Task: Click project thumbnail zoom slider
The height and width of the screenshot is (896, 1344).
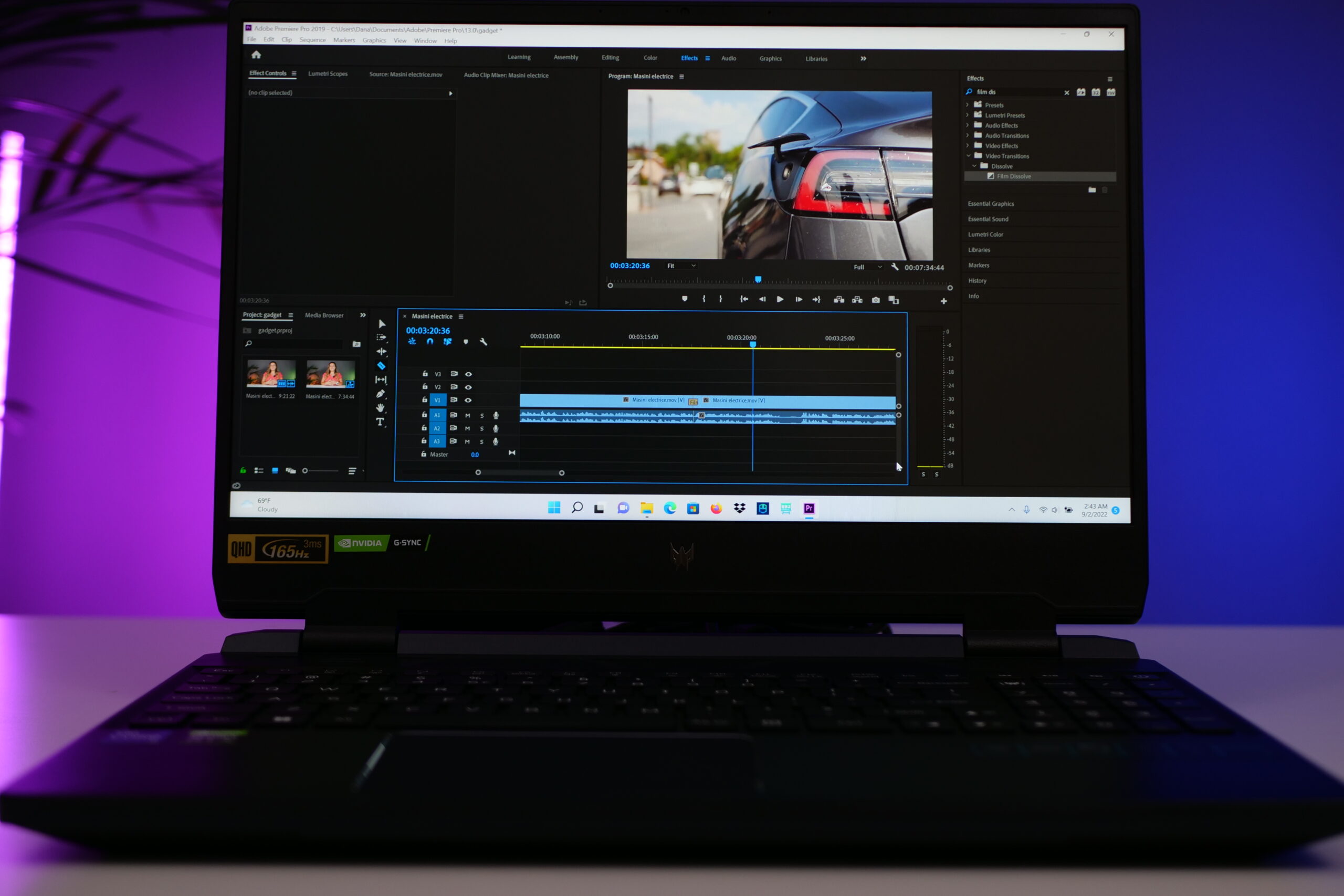Action: (x=306, y=471)
